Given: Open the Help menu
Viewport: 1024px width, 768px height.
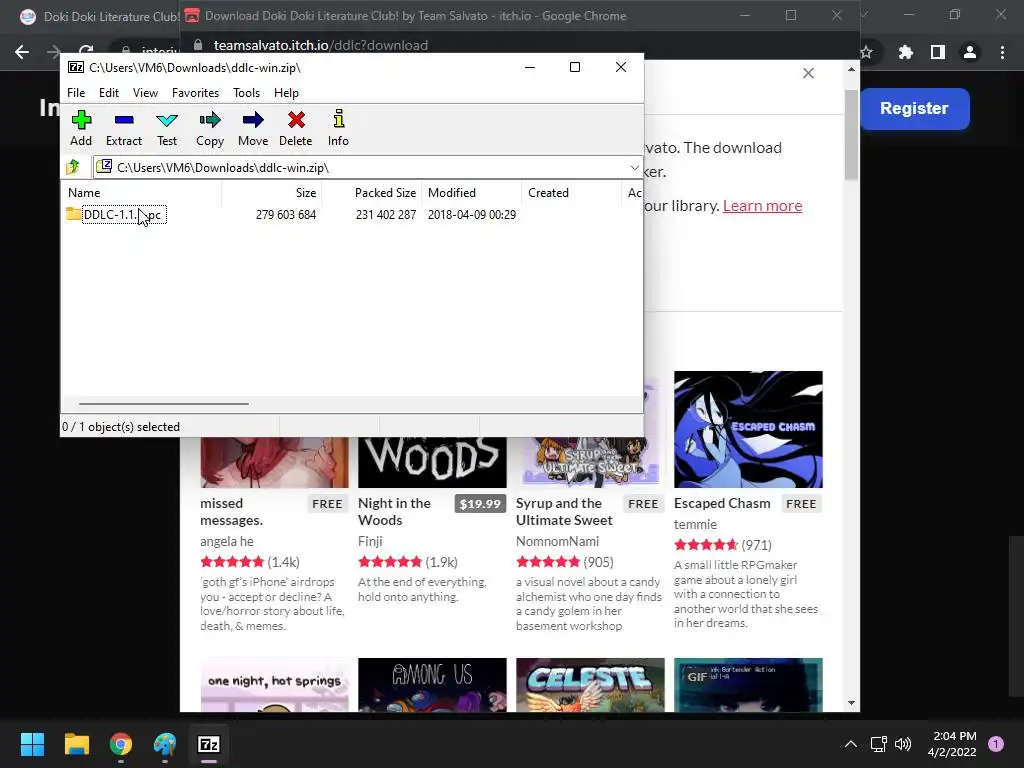Looking at the screenshot, I should [x=286, y=93].
